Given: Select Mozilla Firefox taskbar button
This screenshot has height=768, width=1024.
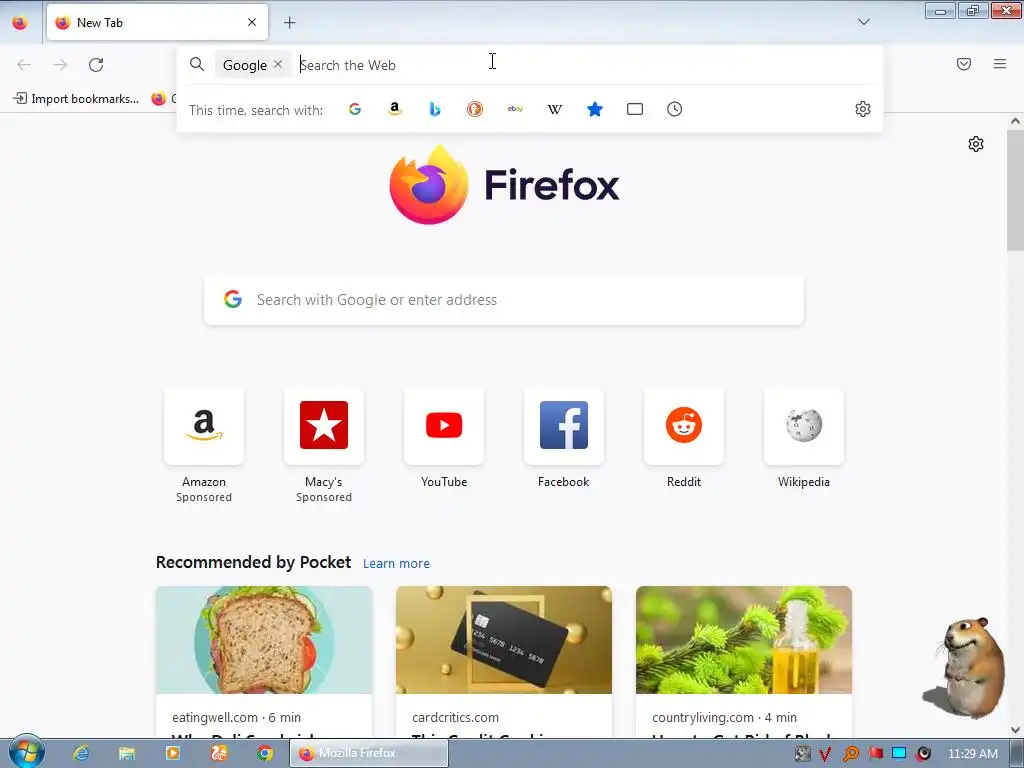Looking at the screenshot, I should click(369, 753).
